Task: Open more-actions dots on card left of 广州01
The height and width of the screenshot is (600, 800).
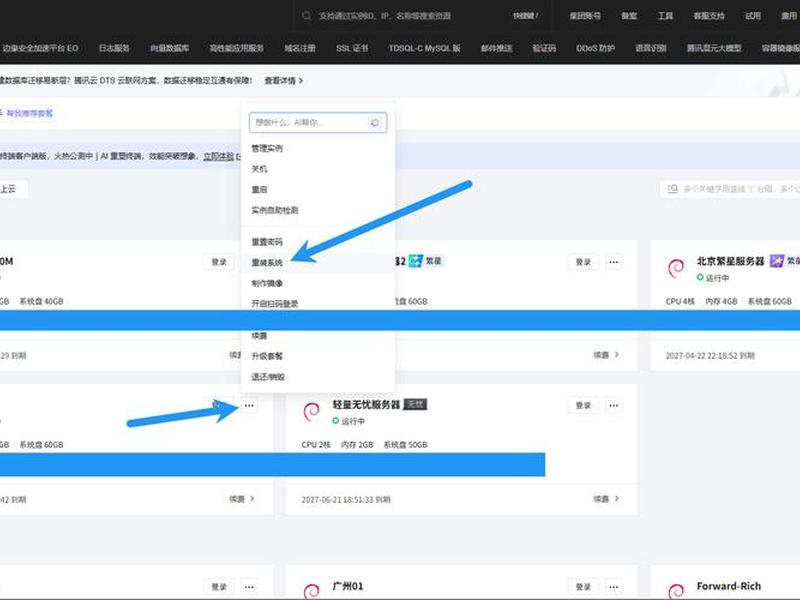Action: (249, 587)
